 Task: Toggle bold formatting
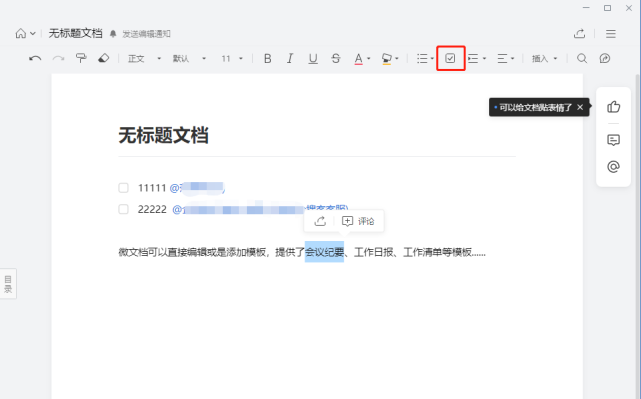click(268, 58)
